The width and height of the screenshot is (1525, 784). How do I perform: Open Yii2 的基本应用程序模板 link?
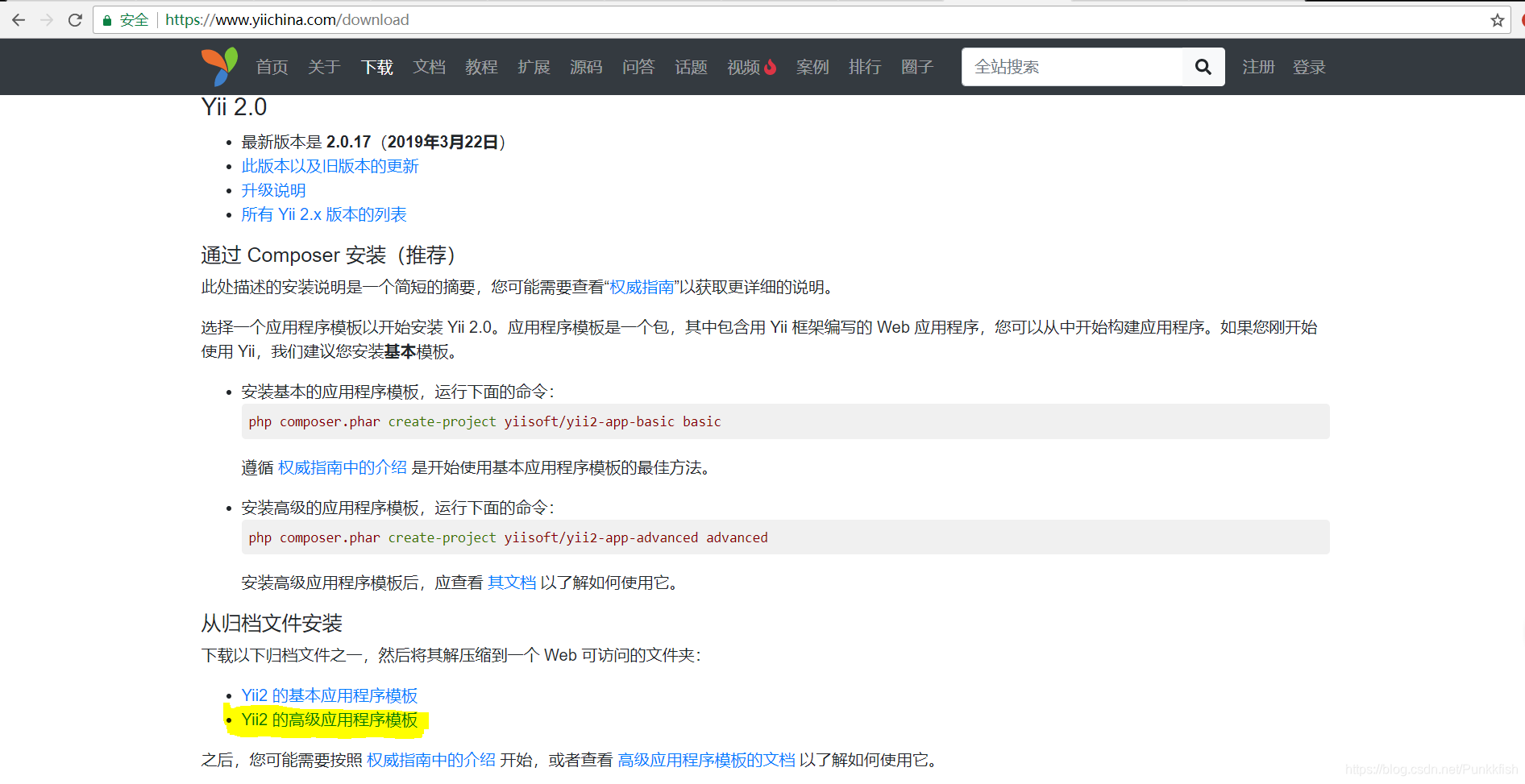330,695
